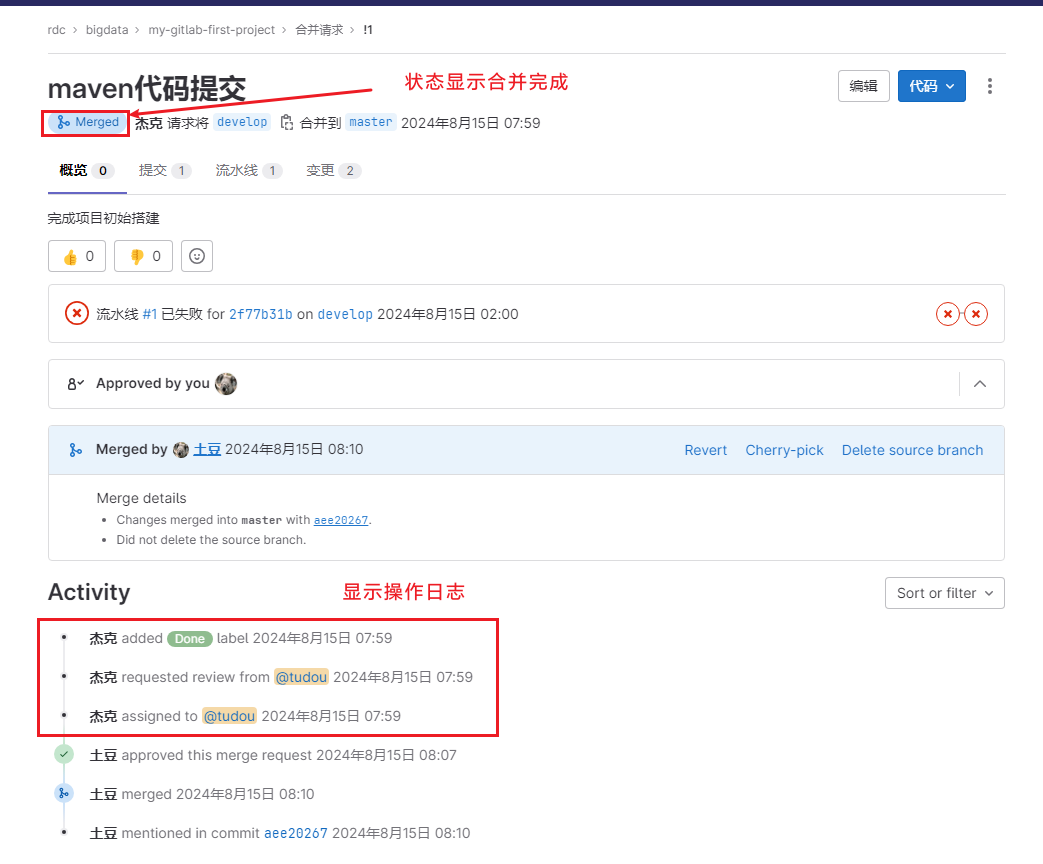The image size is (1043, 864).
Task: Open the Sort or filter dropdown
Action: tap(945, 593)
